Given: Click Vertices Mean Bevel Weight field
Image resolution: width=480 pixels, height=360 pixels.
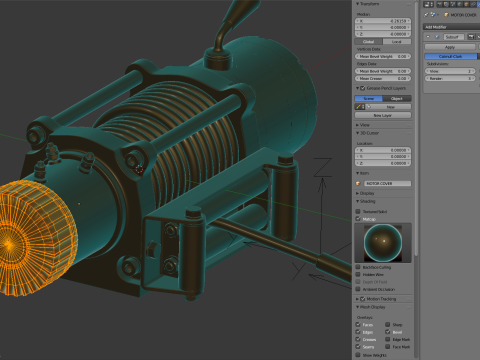Looking at the screenshot, I should pos(383,57).
